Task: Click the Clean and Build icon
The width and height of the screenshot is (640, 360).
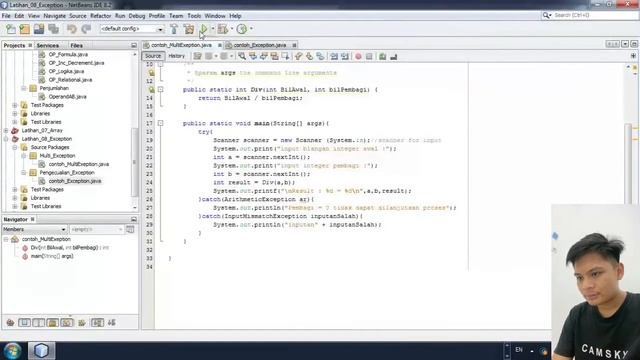Action: pos(189,29)
